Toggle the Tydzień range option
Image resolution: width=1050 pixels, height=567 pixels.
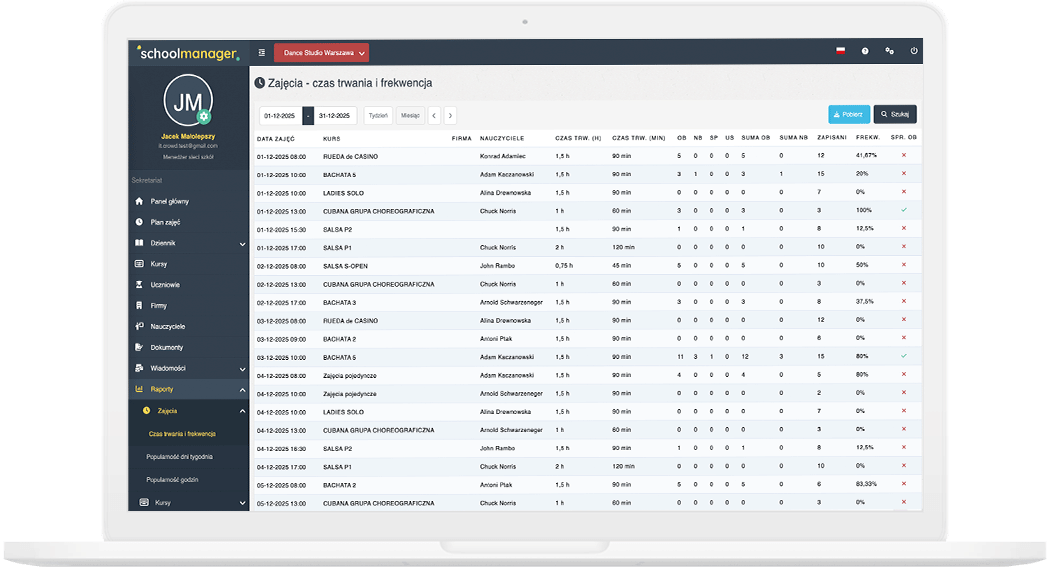(x=378, y=115)
